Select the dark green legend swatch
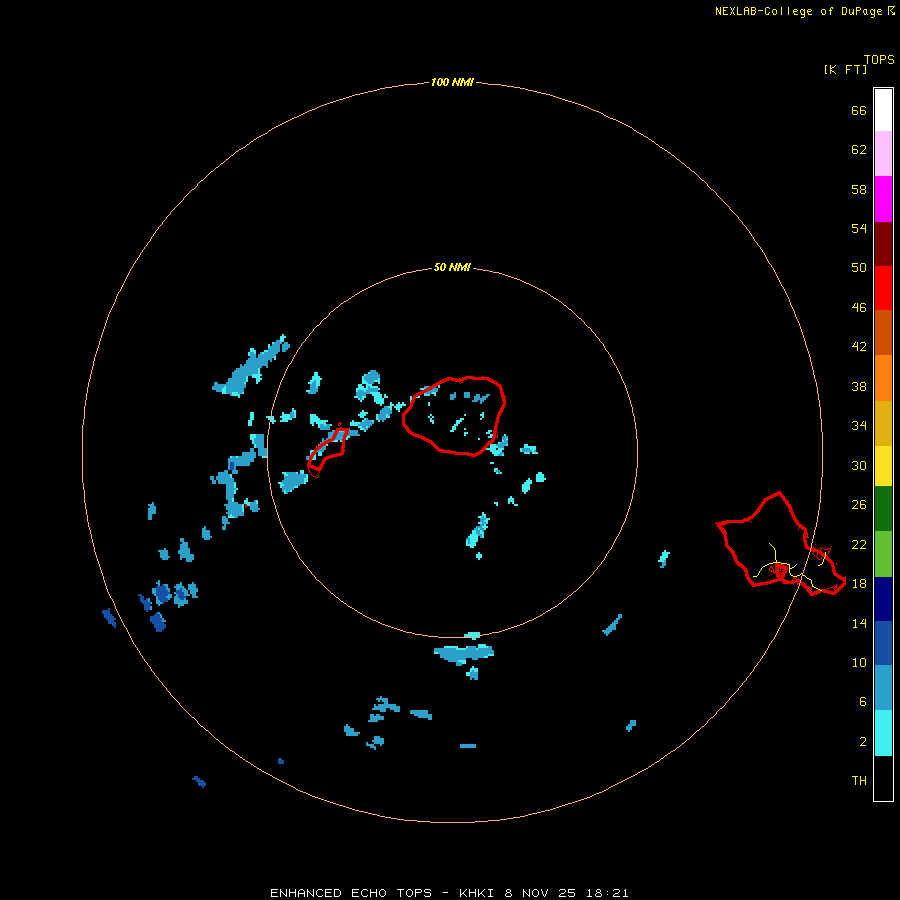 (883, 509)
